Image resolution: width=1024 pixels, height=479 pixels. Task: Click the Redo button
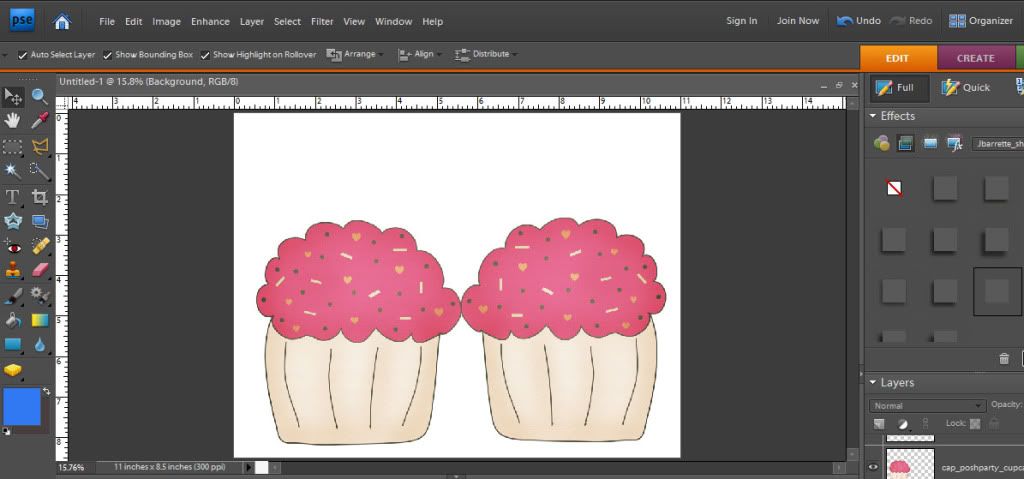tap(911, 21)
